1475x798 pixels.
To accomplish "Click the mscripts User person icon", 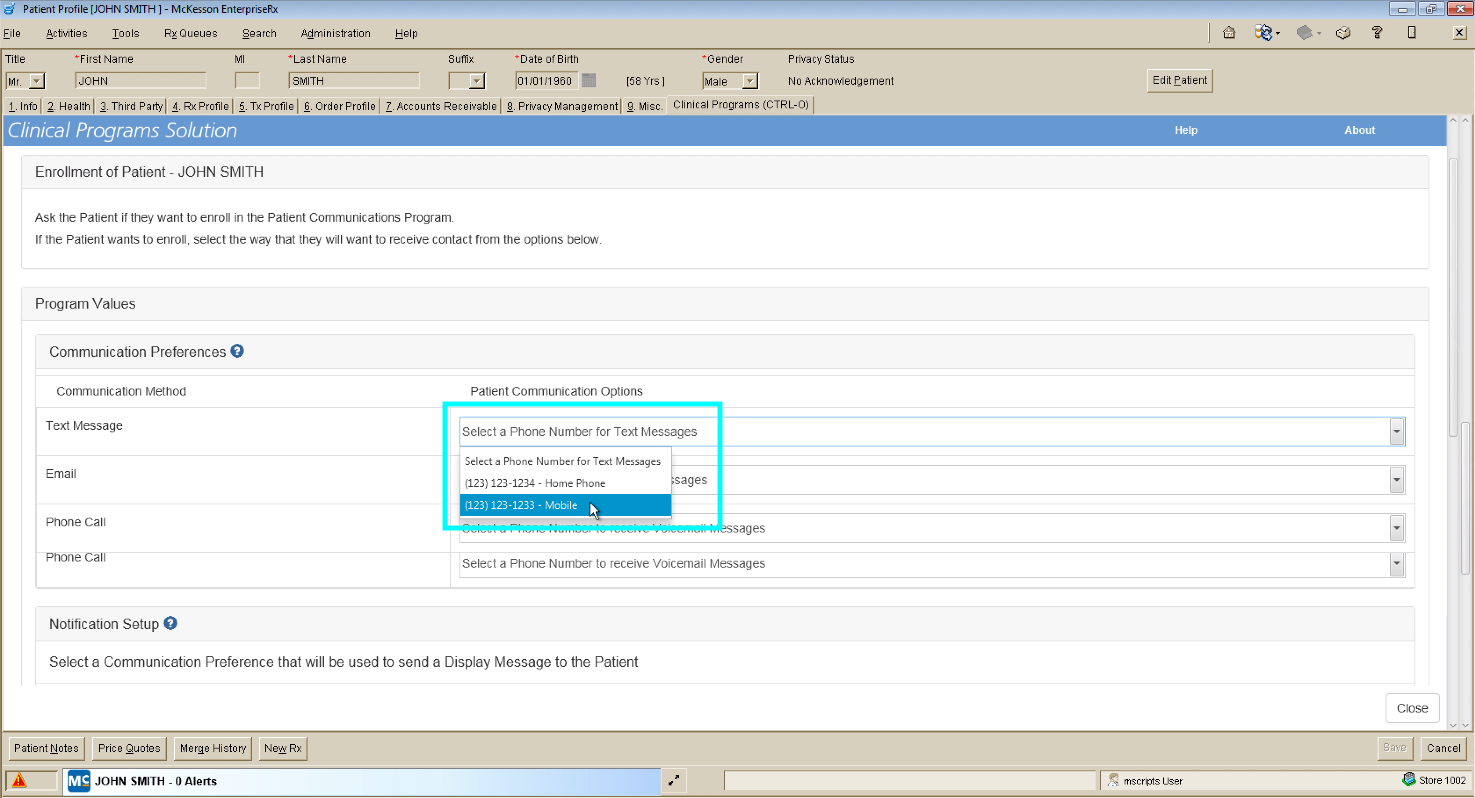I will point(1113,780).
